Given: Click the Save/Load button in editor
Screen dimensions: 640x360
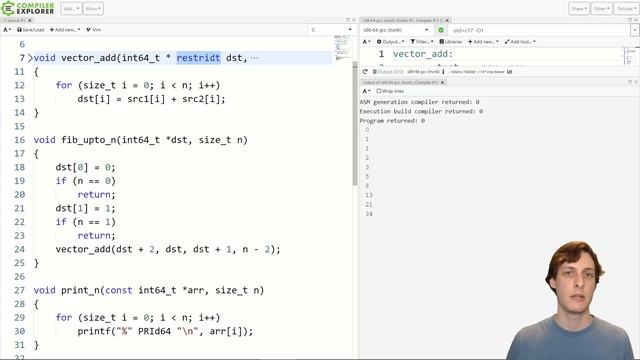Looking at the screenshot, I should point(31,30).
